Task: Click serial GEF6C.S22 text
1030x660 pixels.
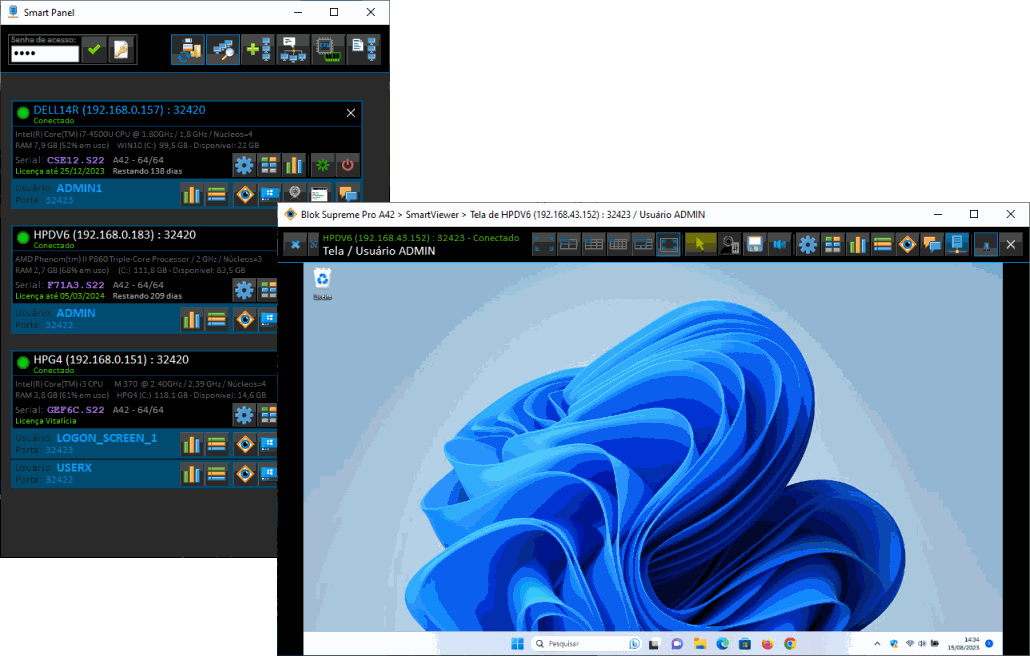Action: 76,410
